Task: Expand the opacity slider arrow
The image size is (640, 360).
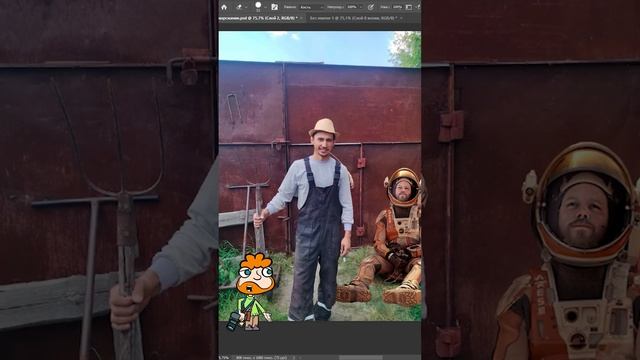Action: [x=361, y=7]
